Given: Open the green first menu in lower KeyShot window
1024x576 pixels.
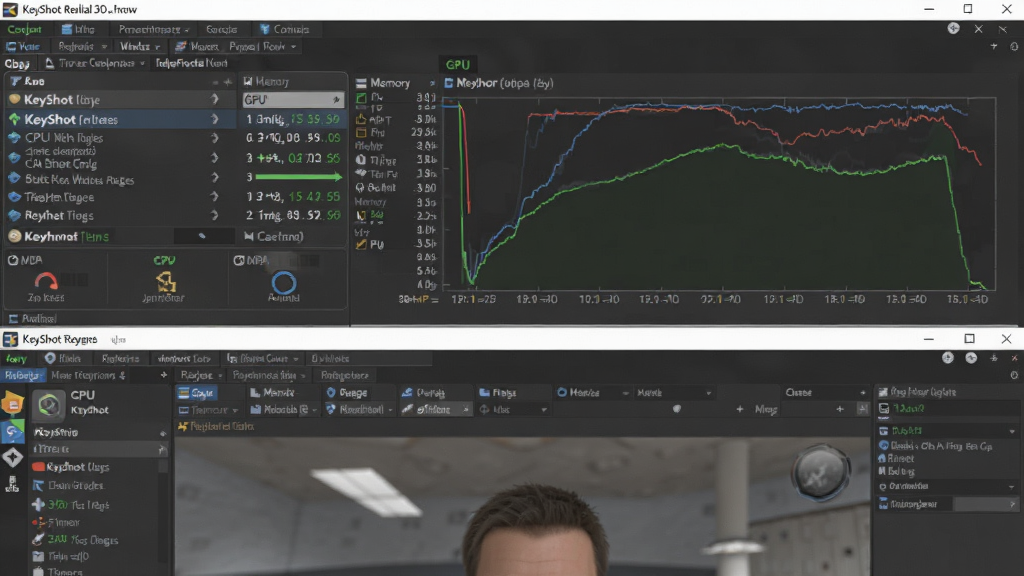Looking at the screenshot, I should [16, 359].
